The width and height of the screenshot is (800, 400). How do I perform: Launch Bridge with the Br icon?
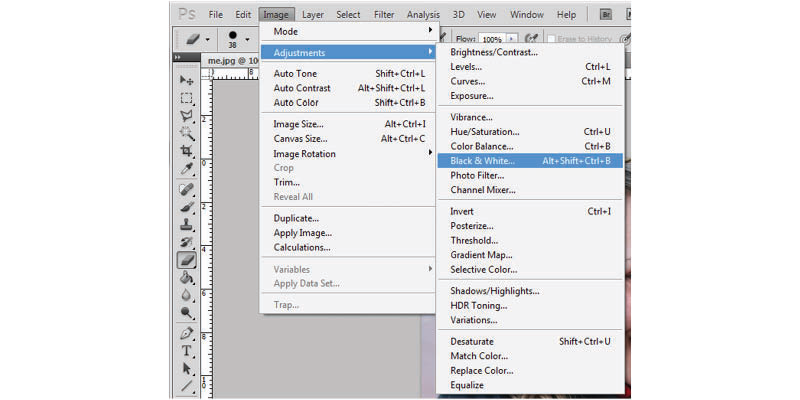[x=606, y=15]
